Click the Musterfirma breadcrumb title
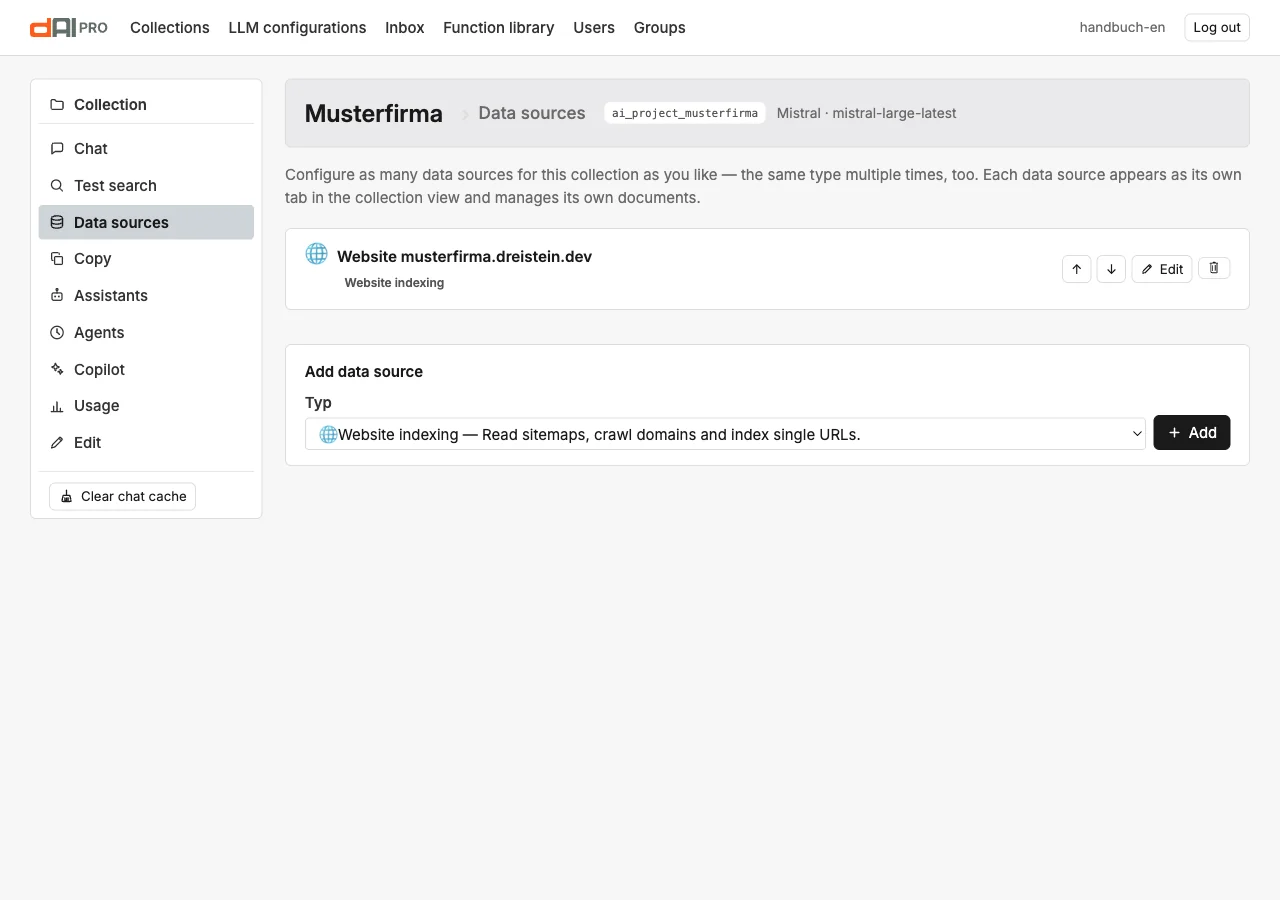The height and width of the screenshot is (900, 1280). [374, 113]
